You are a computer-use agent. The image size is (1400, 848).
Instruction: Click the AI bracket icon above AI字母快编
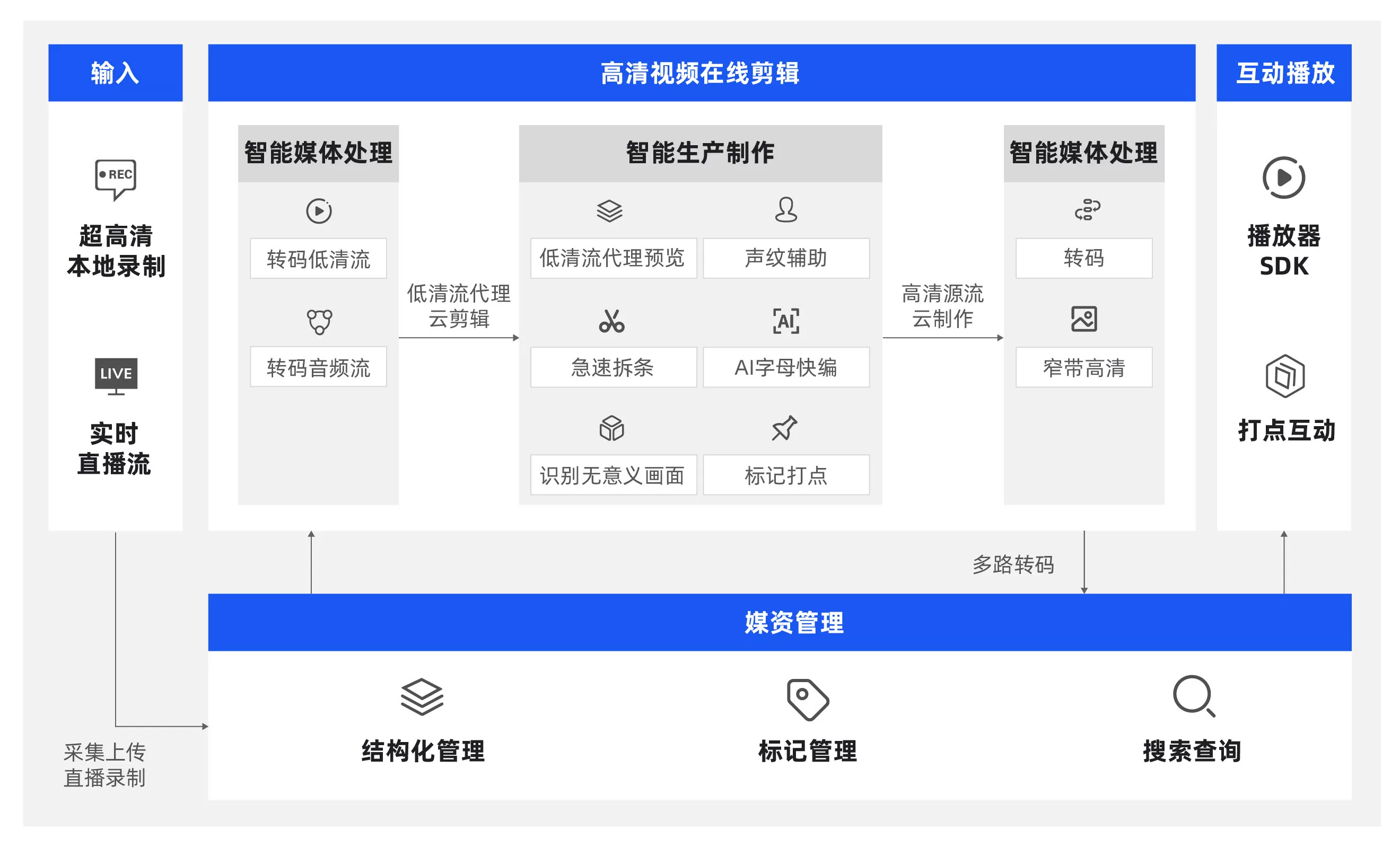(786, 321)
